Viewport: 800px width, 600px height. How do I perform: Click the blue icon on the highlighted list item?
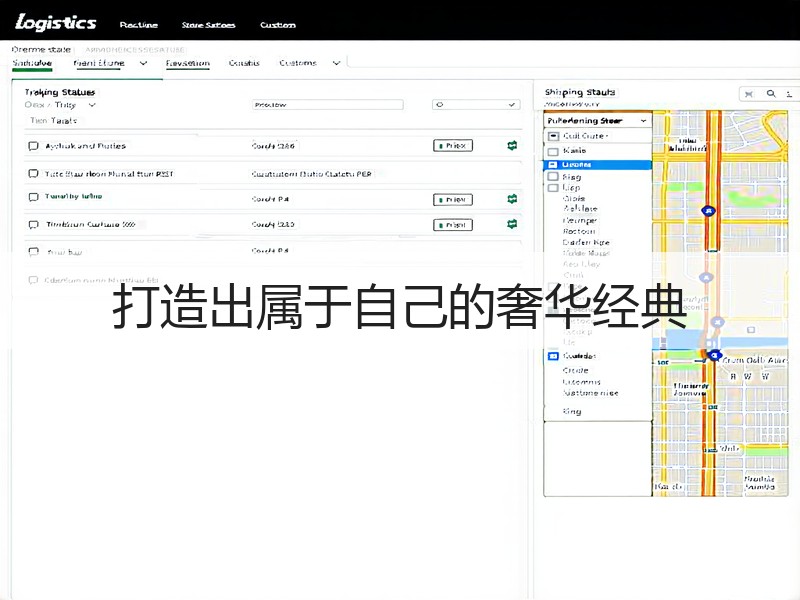point(553,165)
